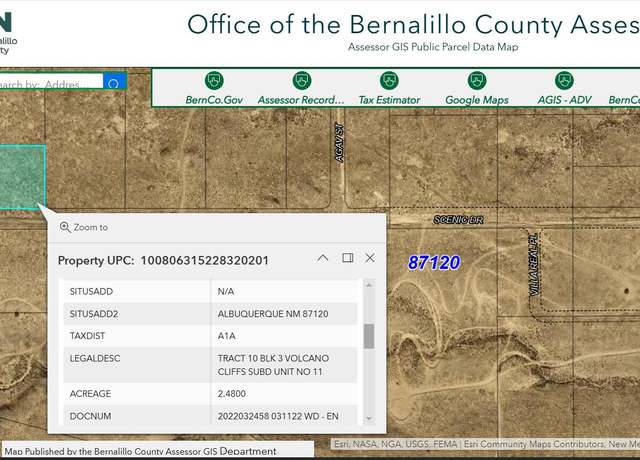Viewport: 640px width, 460px height.
Task: Click the popup scrollbar down arrow
Action: point(369,418)
